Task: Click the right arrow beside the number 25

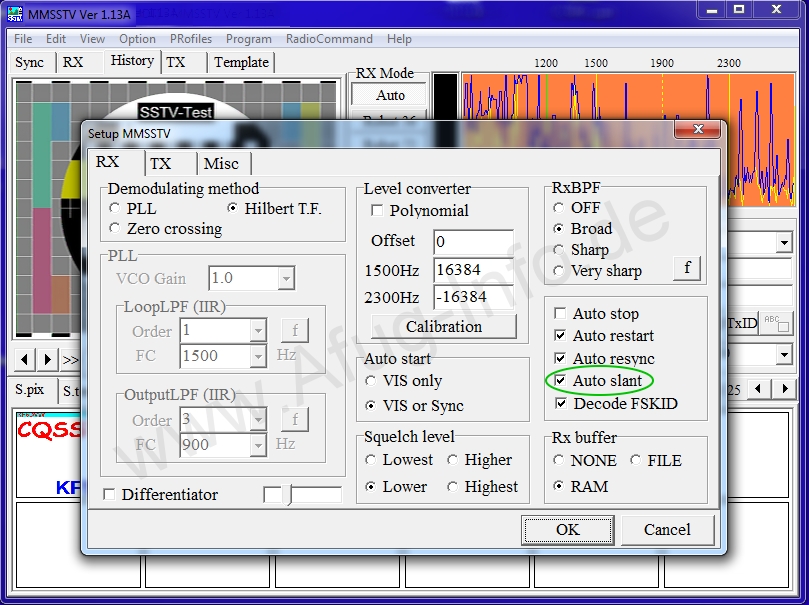Action: [x=785, y=389]
